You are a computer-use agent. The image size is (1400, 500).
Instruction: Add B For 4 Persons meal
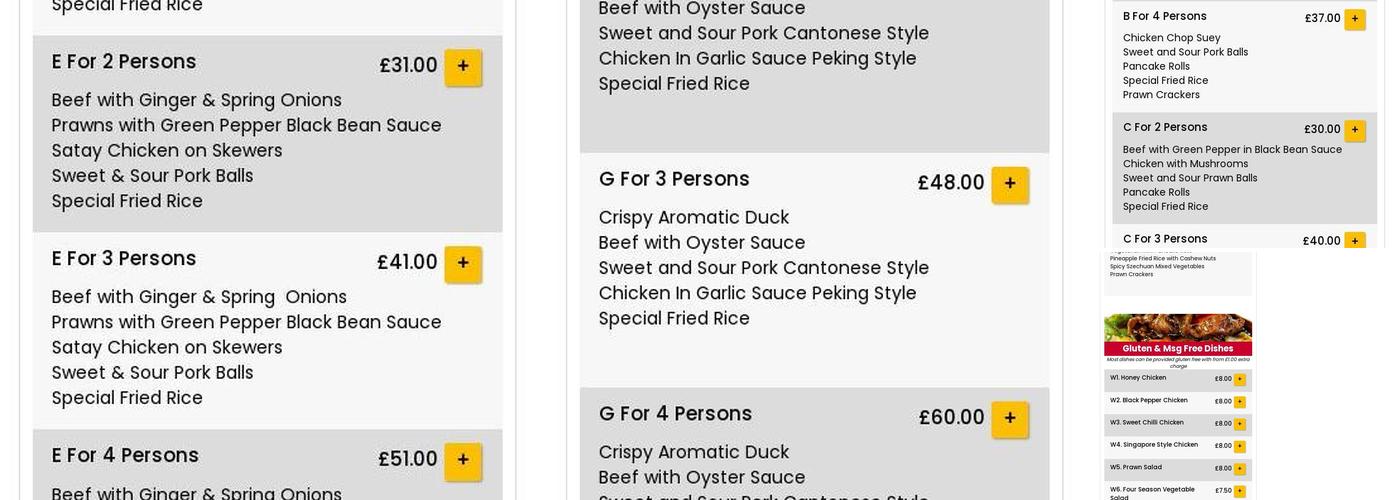coord(1355,19)
